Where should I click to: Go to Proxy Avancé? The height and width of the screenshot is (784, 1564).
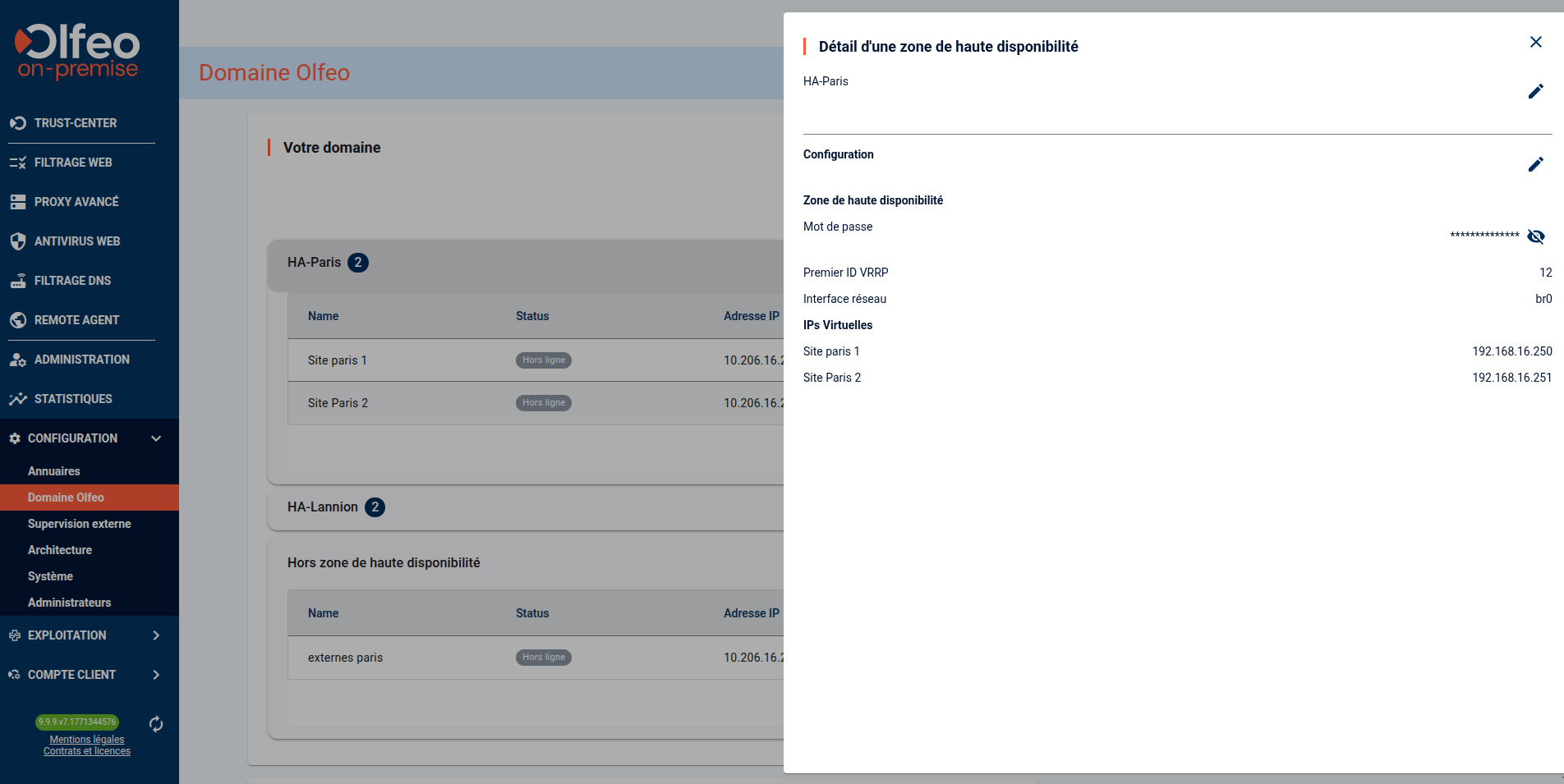pyautogui.click(x=76, y=202)
